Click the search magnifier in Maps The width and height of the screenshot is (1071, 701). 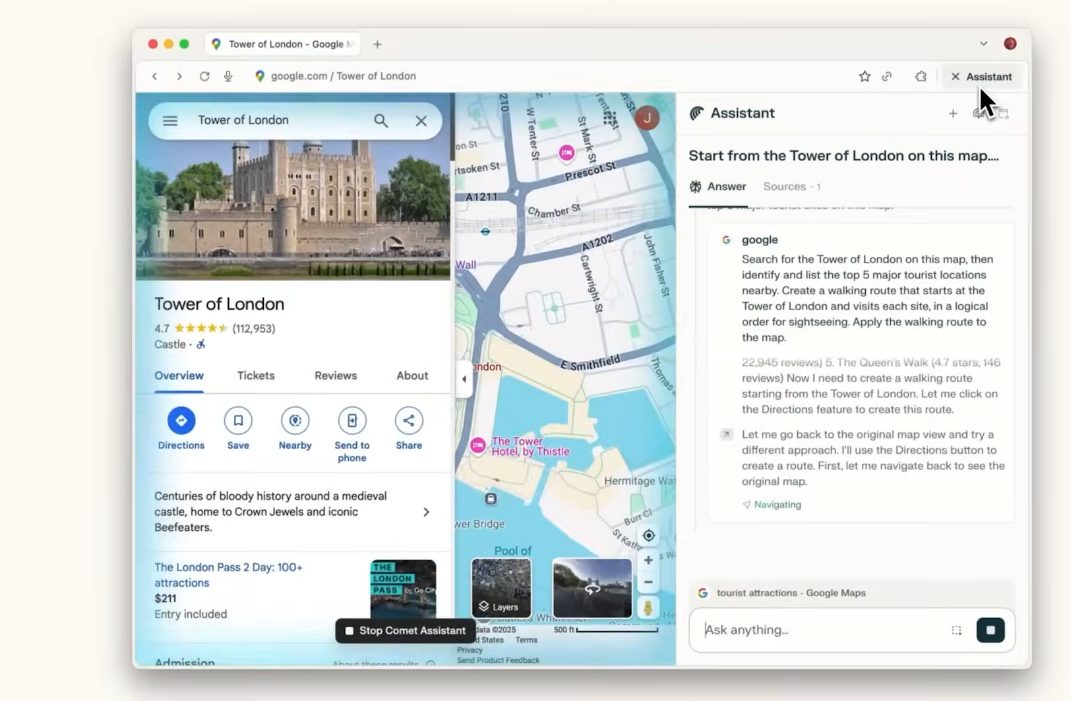[381, 121]
